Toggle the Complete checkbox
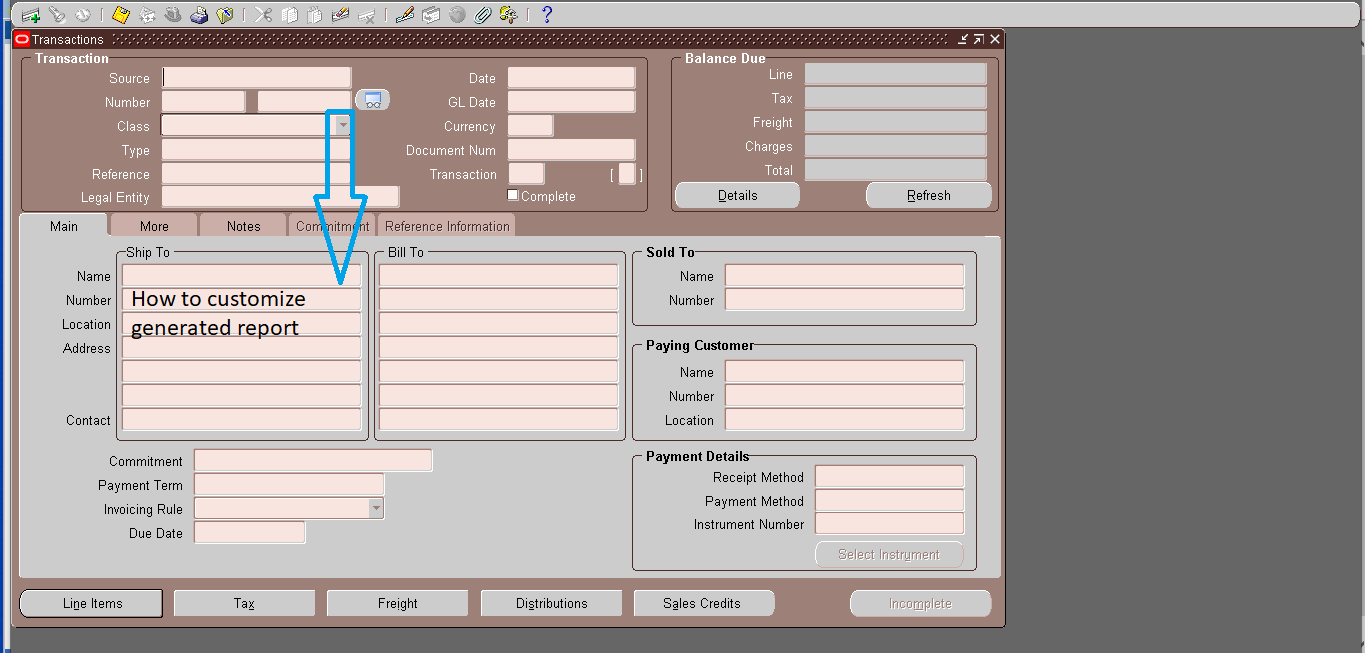 (513, 195)
